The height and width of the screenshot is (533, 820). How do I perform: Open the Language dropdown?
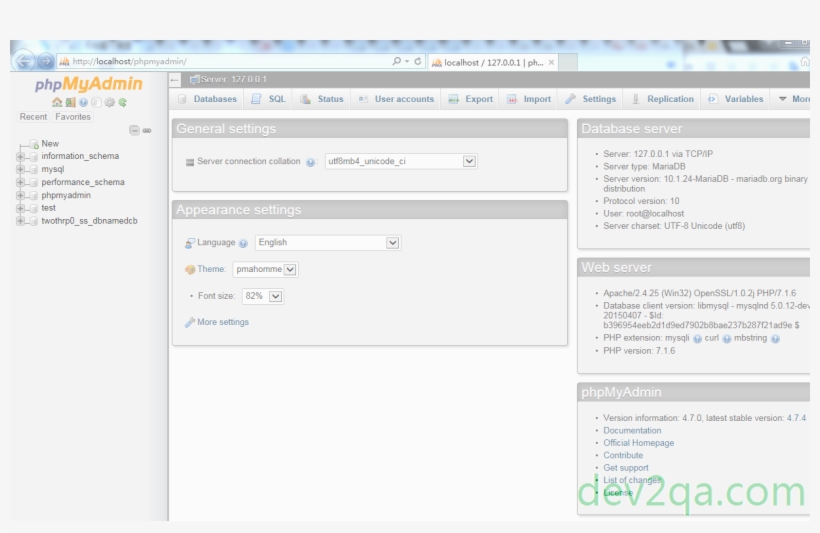[x=328, y=243]
